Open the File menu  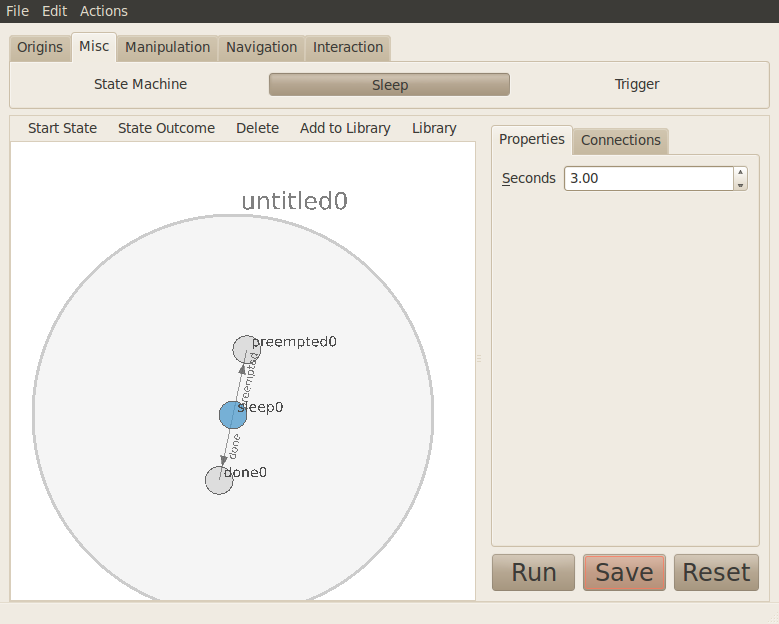(18, 11)
